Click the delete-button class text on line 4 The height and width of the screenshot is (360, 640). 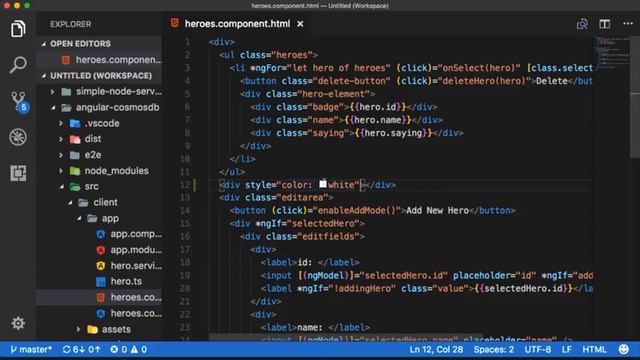(351, 81)
